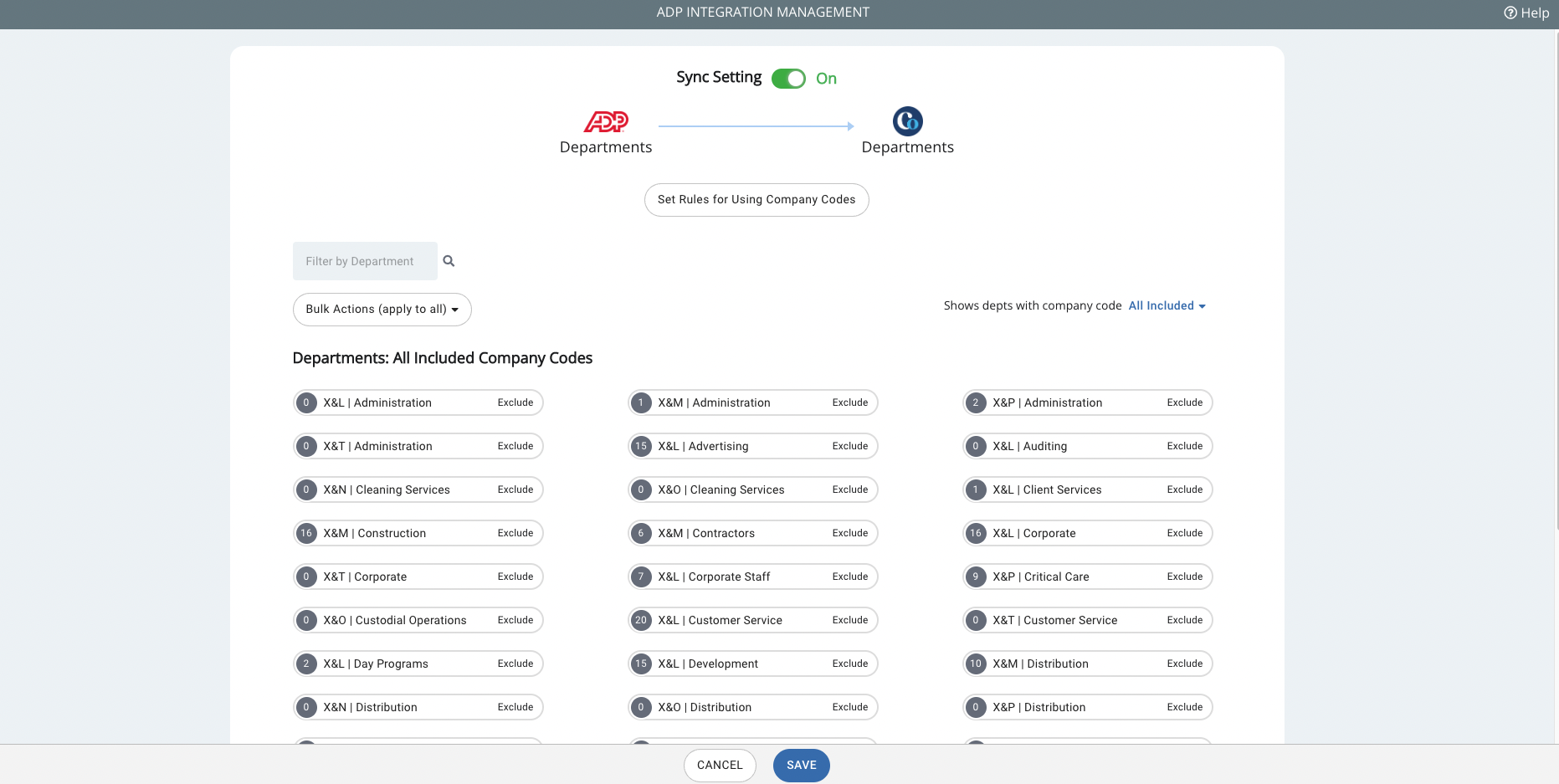Exclude X&O | Cleaning Services department
Viewport: 1559px width, 784px height.
(850, 489)
